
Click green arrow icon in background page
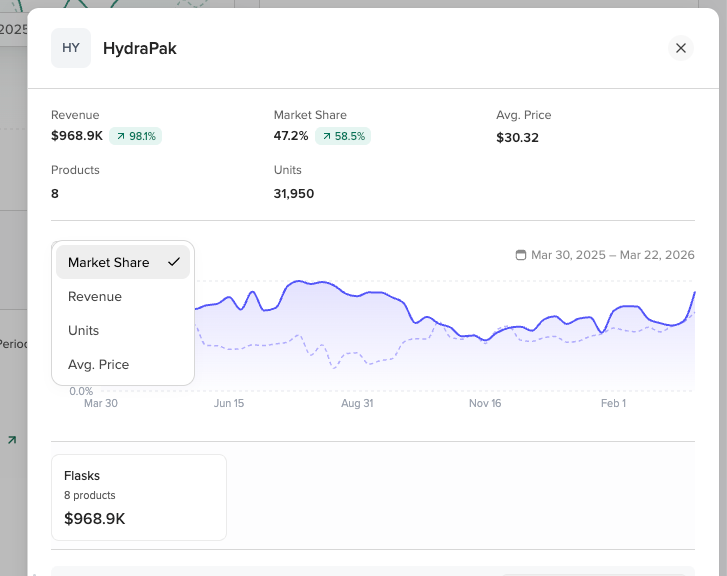point(12,440)
